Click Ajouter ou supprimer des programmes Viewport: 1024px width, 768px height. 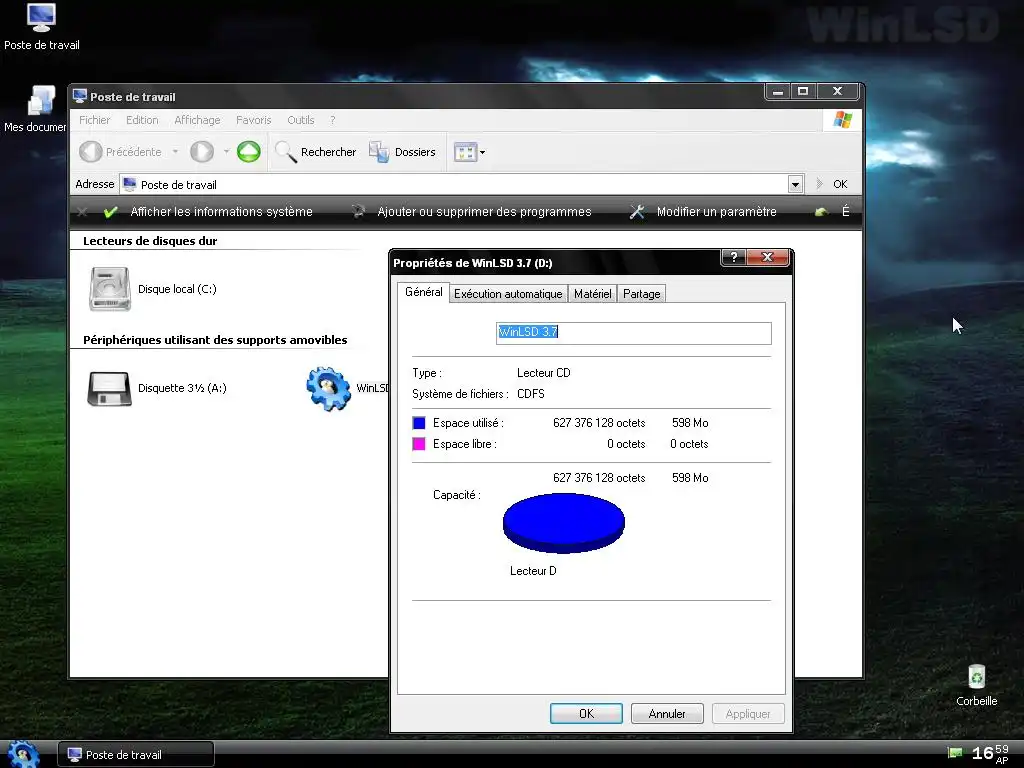point(484,212)
